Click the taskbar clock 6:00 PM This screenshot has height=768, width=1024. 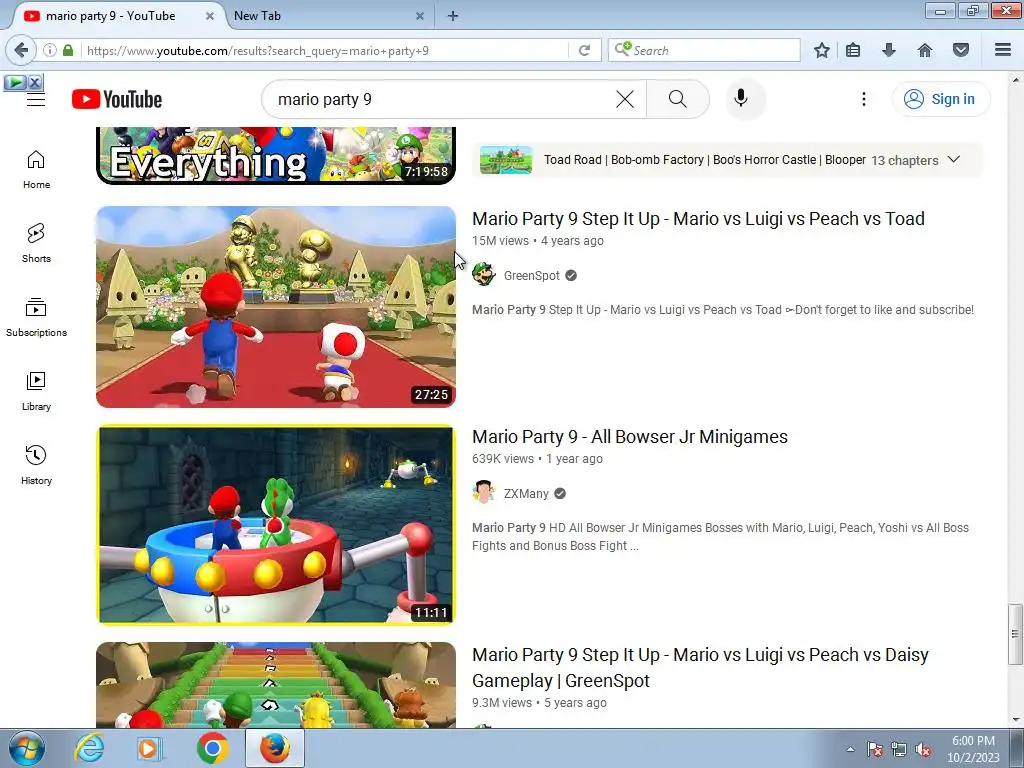tap(973, 748)
